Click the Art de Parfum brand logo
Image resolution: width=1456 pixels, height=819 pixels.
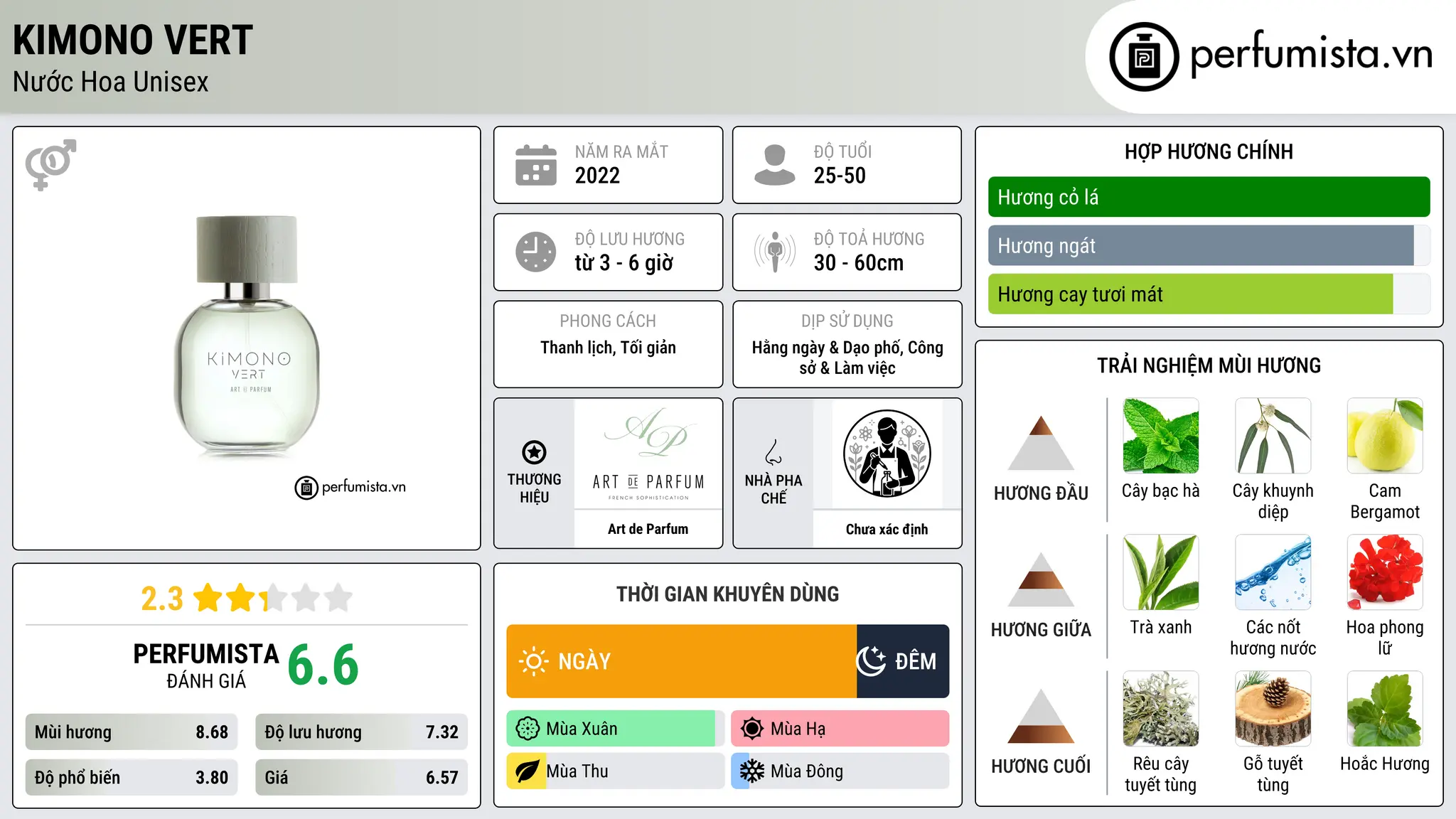pos(648,454)
